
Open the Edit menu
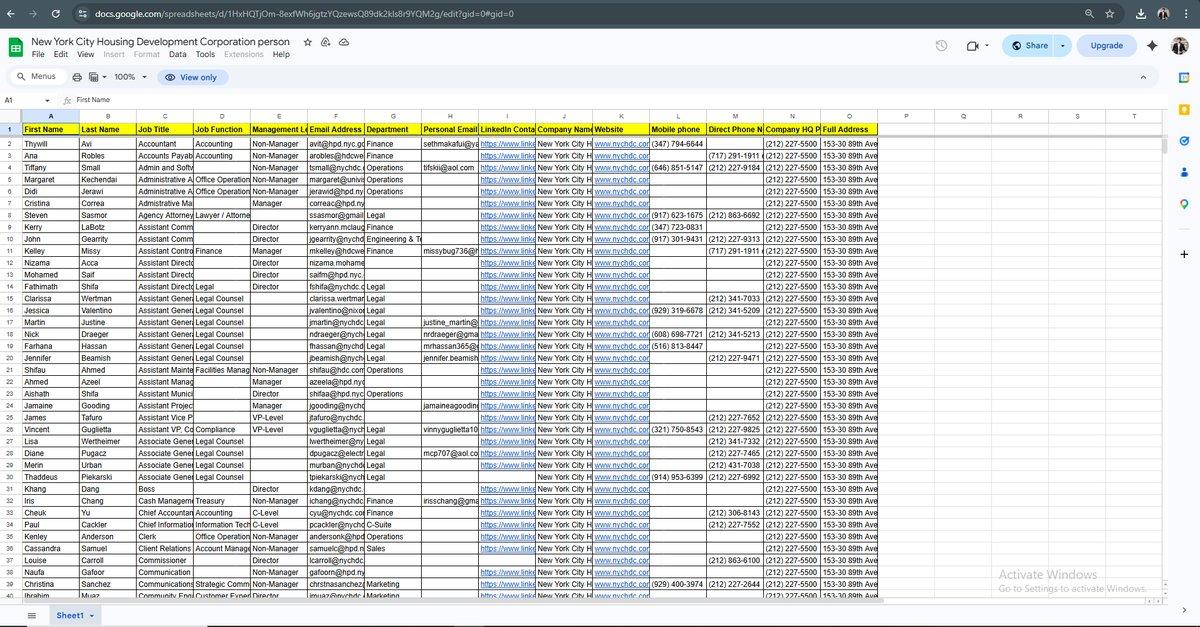[61, 54]
